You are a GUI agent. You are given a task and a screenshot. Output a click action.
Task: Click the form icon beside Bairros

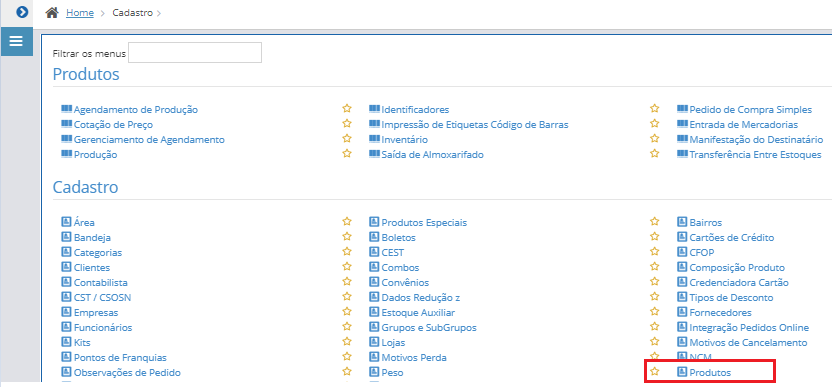point(682,222)
